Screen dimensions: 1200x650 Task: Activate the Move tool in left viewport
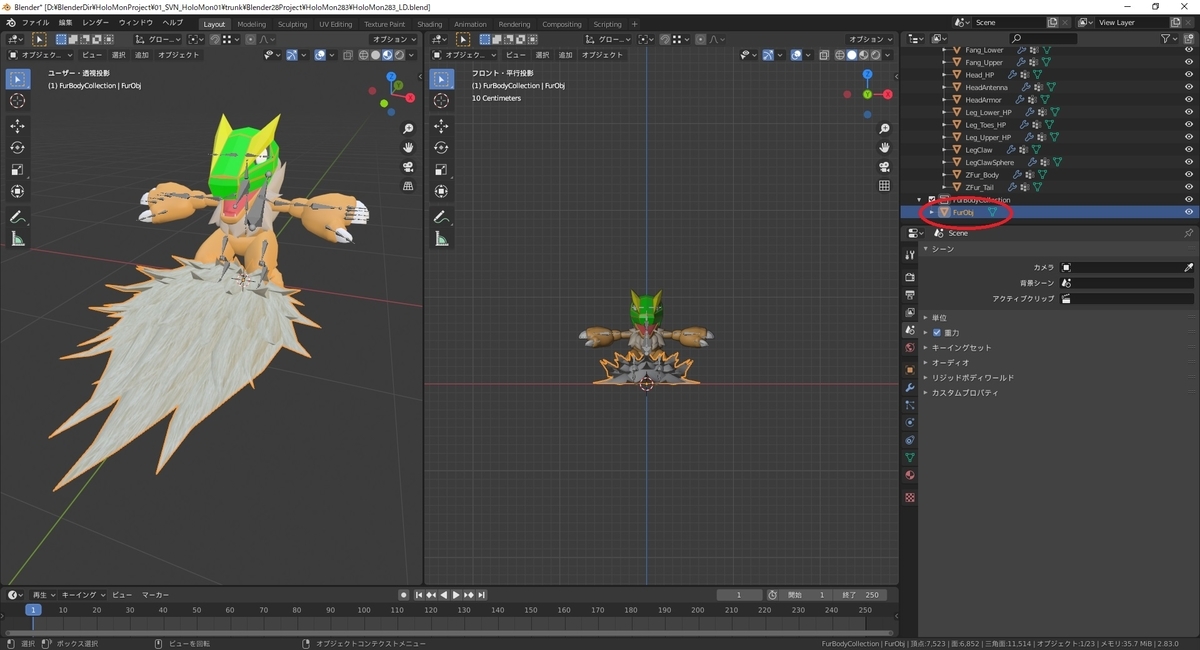point(18,125)
